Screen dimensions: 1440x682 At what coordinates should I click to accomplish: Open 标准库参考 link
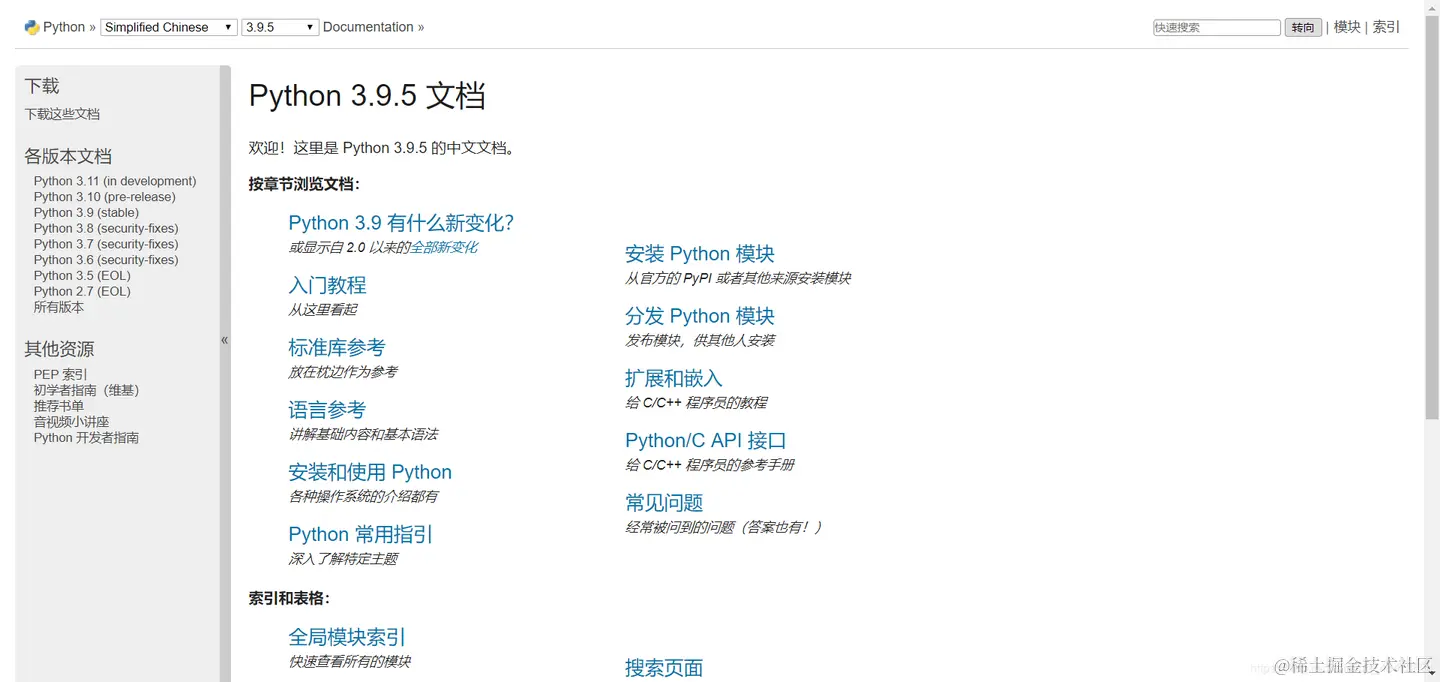coord(337,347)
